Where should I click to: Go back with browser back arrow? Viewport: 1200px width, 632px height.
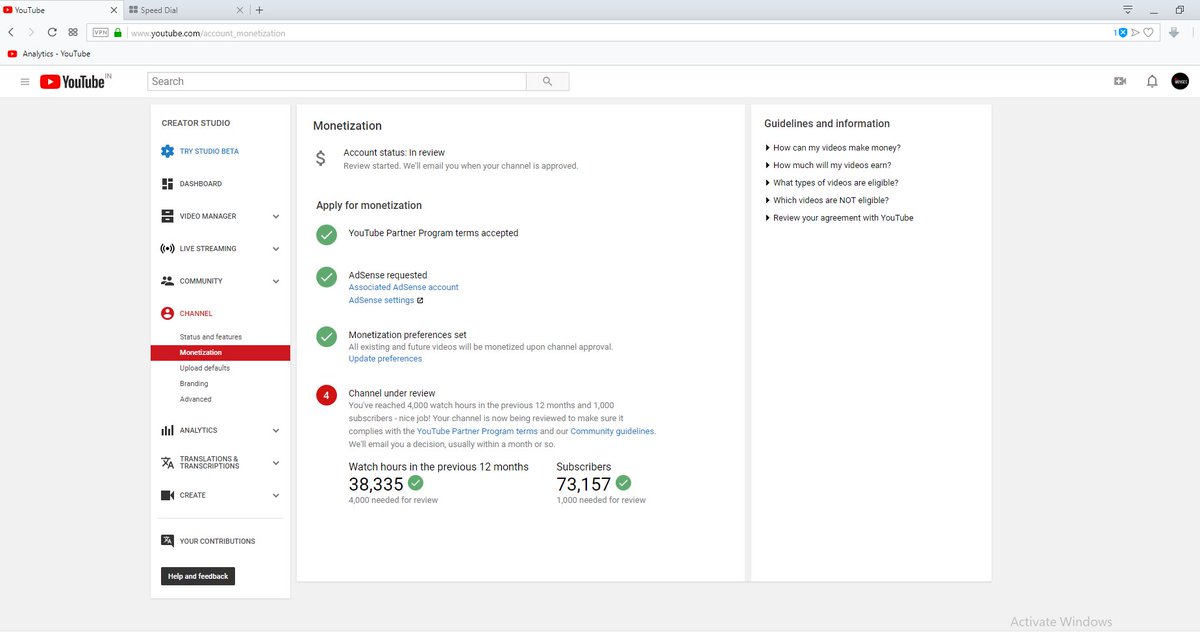[10, 32]
